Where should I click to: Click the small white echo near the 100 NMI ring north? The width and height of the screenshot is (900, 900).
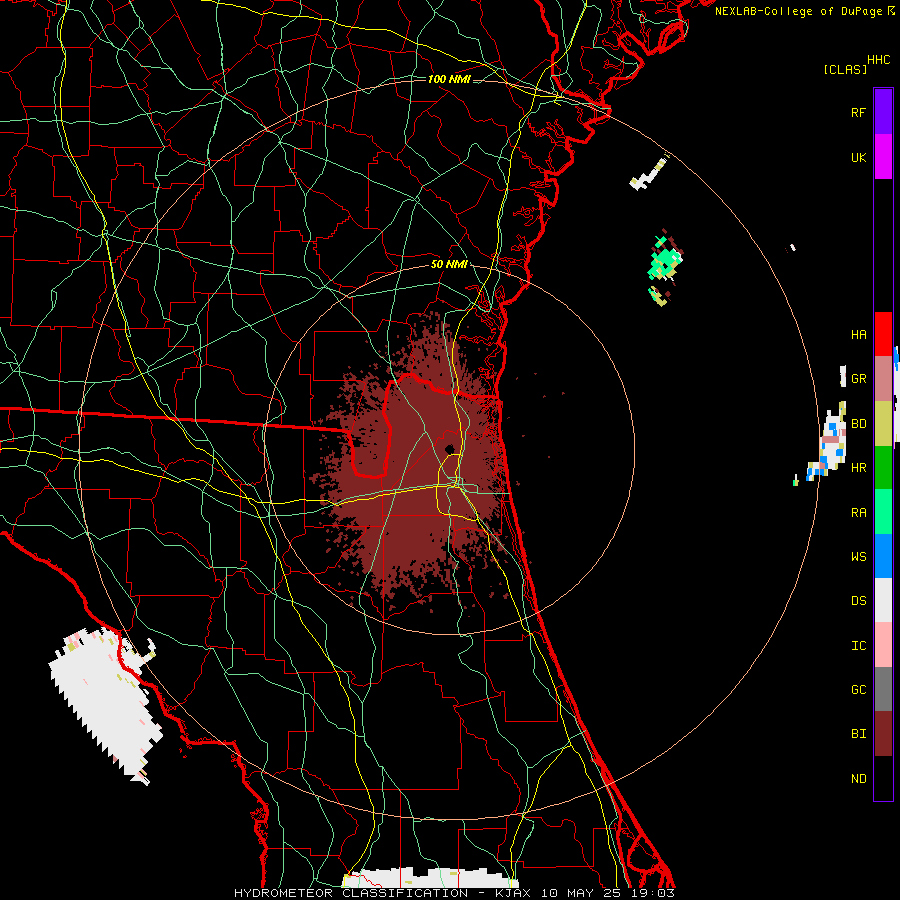(649, 174)
